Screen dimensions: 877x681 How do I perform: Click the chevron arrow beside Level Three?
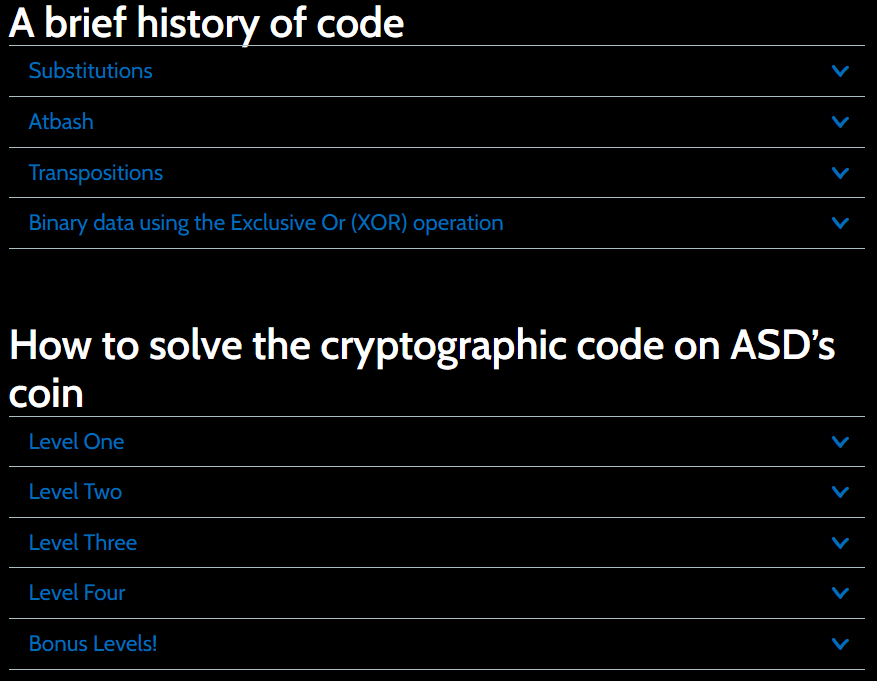[x=840, y=543]
